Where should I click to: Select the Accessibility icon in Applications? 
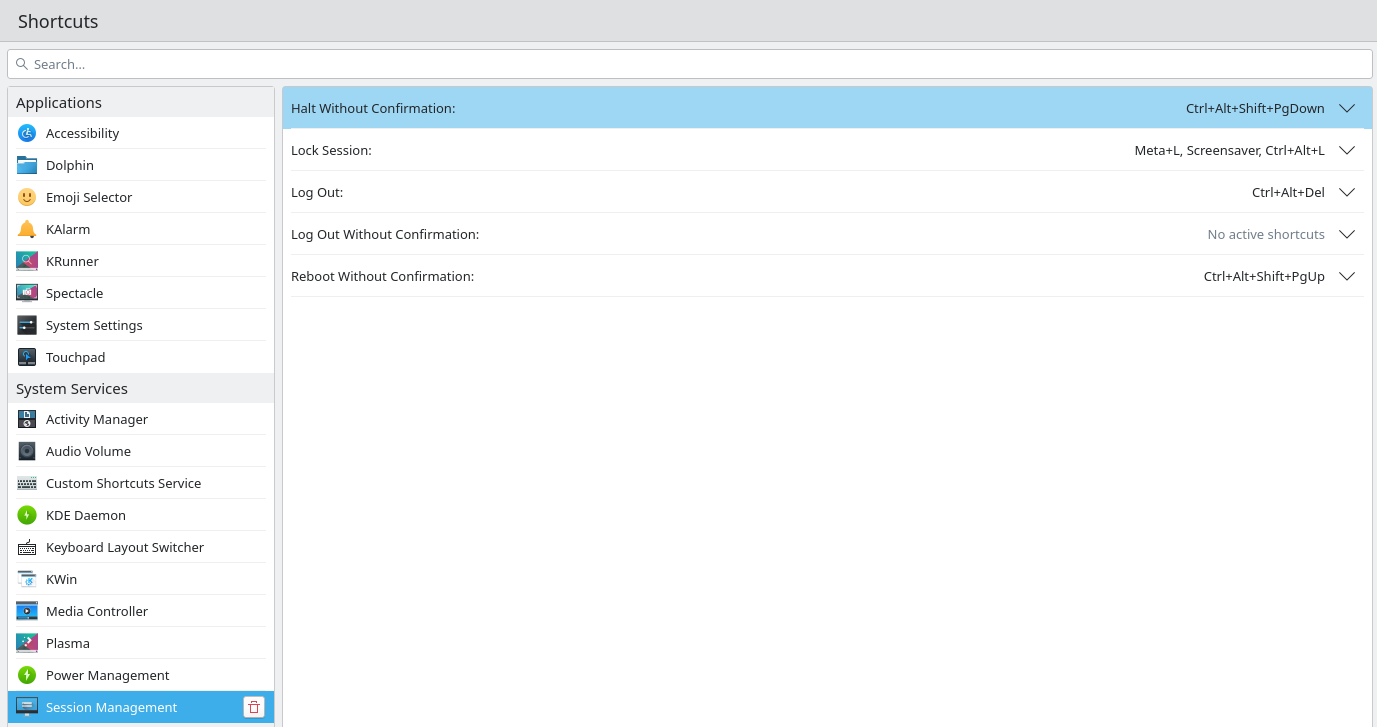[x=27, y=133]
